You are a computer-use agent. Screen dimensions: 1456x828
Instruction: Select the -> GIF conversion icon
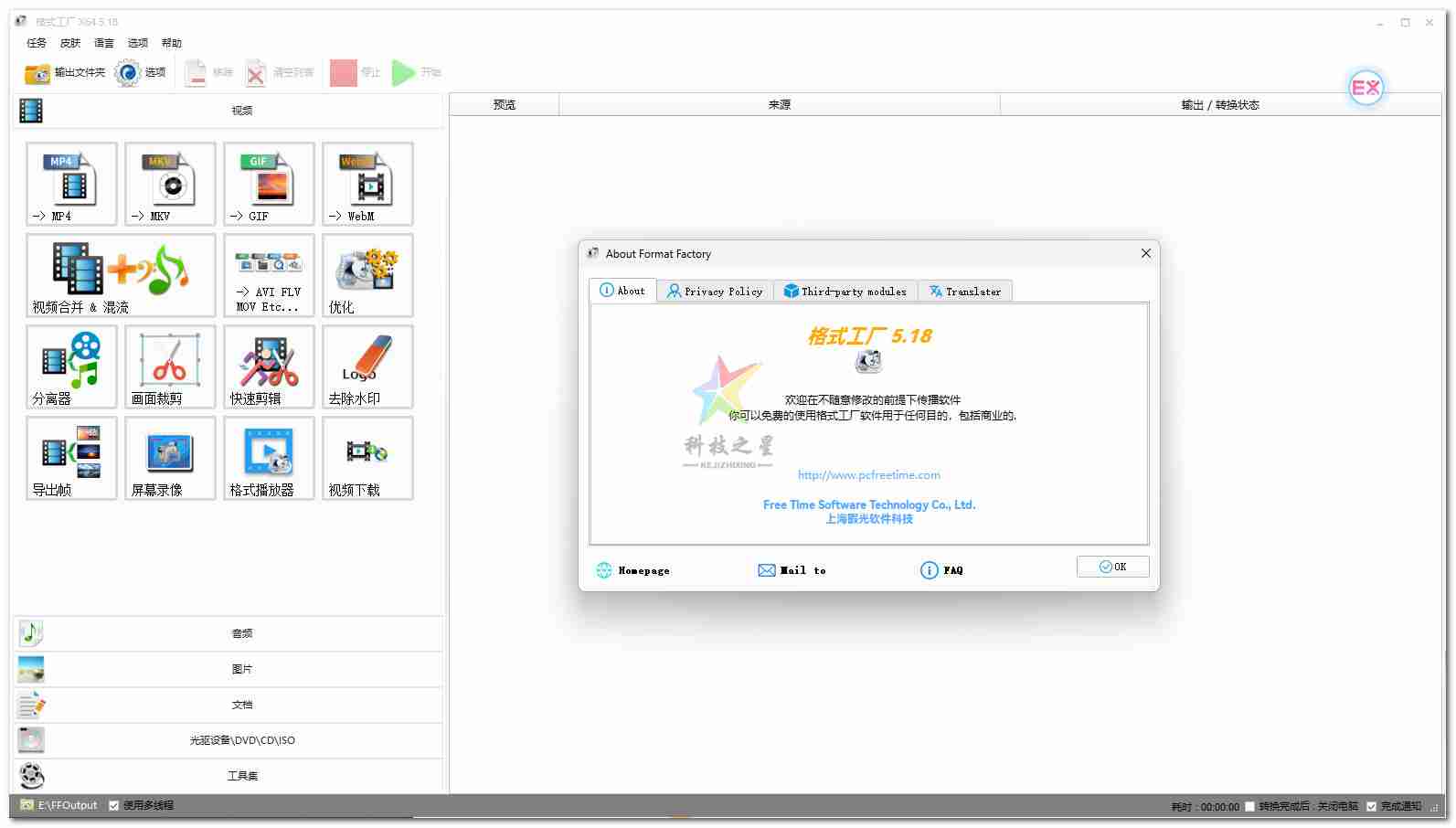(269, 184)
